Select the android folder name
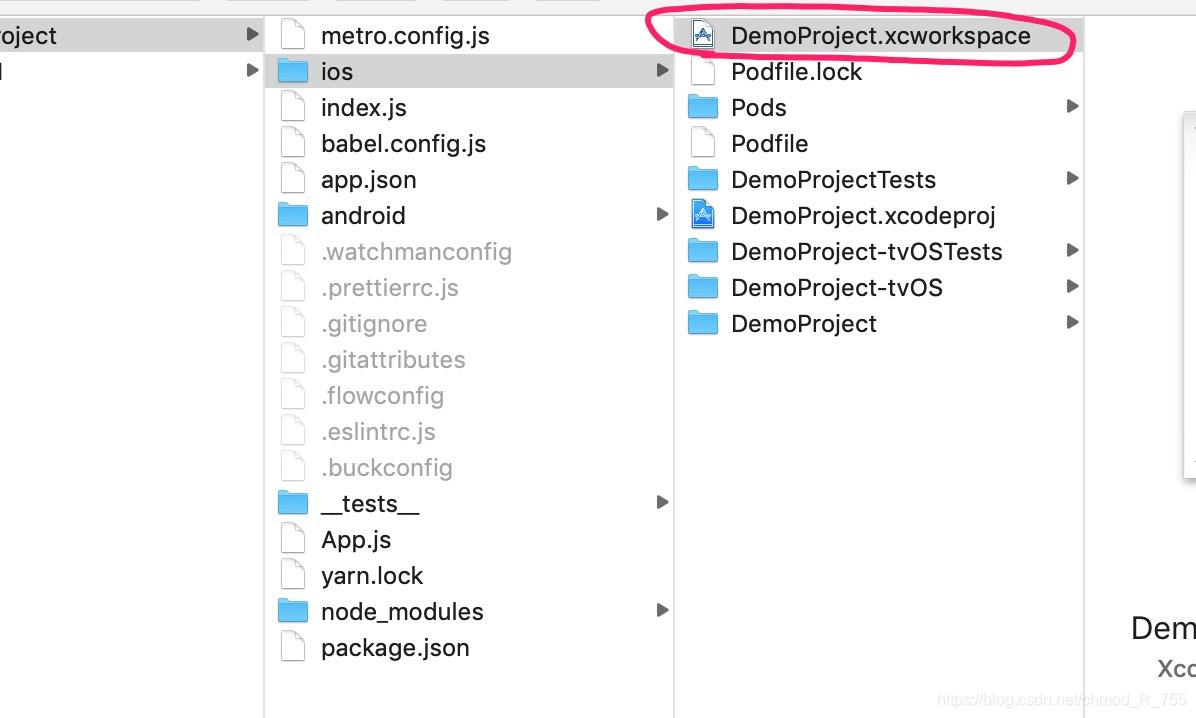The image size is (1196, 718). (x=363, y=216)
